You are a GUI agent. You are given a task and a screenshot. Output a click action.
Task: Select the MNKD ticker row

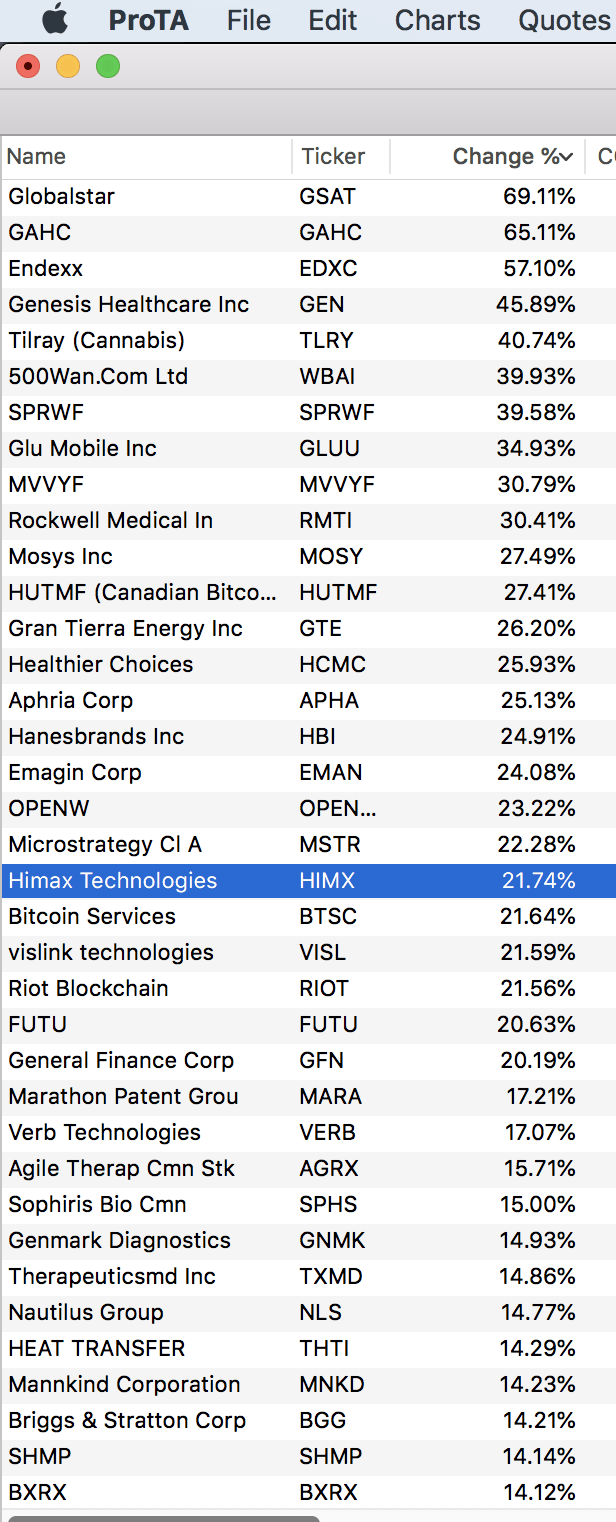(x=308, y=1385)
